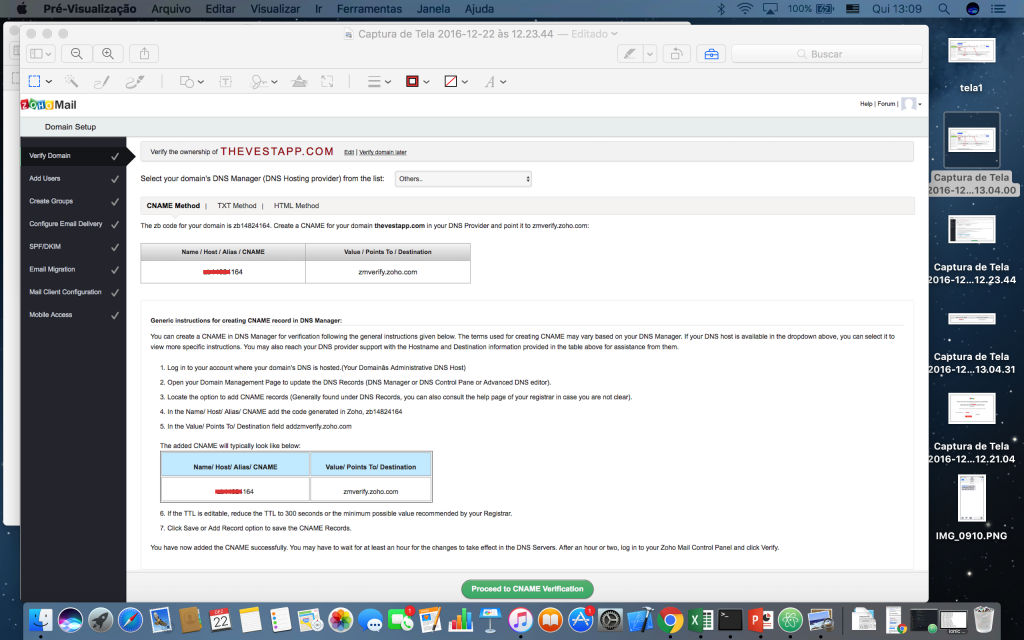Viewport: 1024px width, 640px height.
Task: Select IMG_0910.PNG on the desktop
Action: [971, 498]
